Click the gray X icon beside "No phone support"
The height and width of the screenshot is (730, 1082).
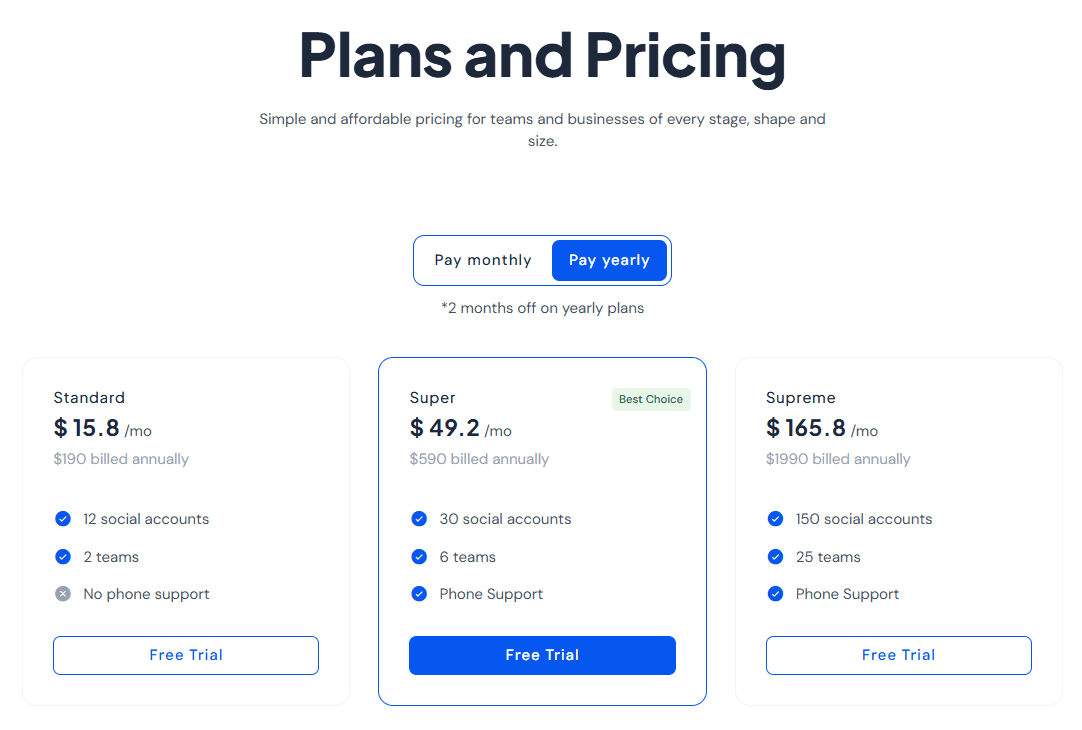tap(63, 593)
